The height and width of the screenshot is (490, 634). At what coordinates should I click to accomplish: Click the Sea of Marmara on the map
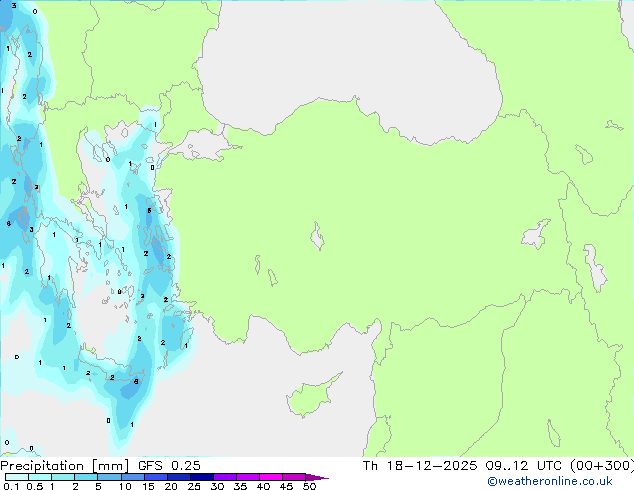click(206, 146)
